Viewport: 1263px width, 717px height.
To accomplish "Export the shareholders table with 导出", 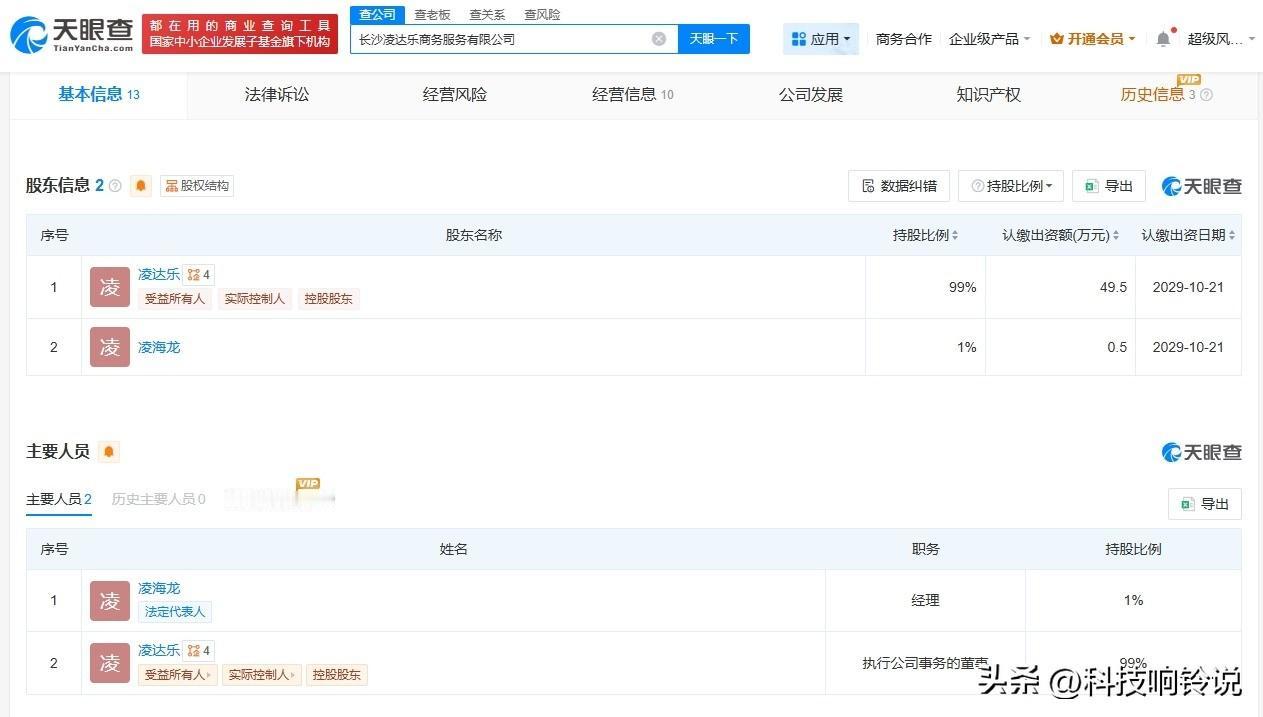I will 1109,186.
